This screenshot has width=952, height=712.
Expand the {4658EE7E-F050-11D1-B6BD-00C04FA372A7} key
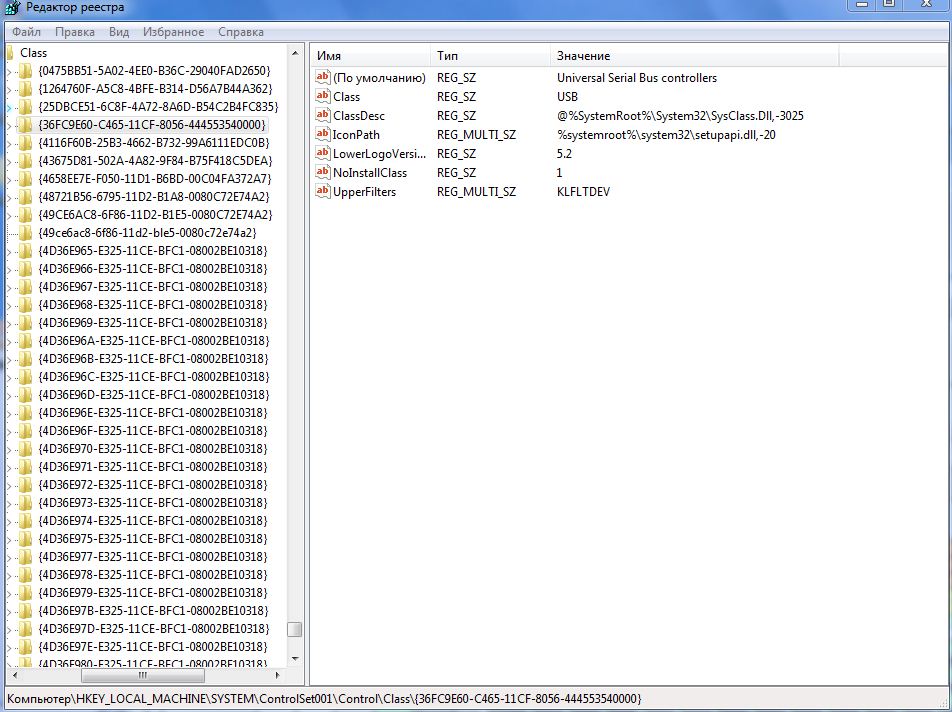[9, 180]
